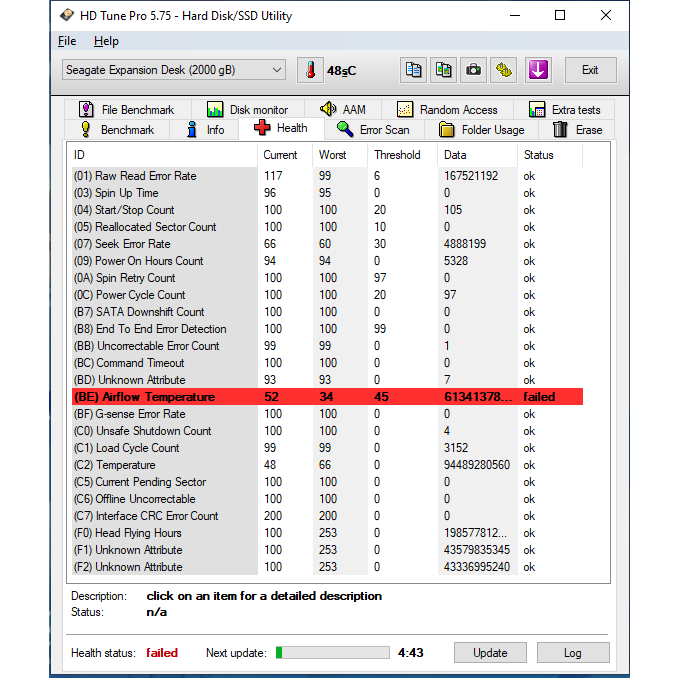Click the Log button
The width and height of the screenshot is (678, 678).
click(x=572, y=652)
